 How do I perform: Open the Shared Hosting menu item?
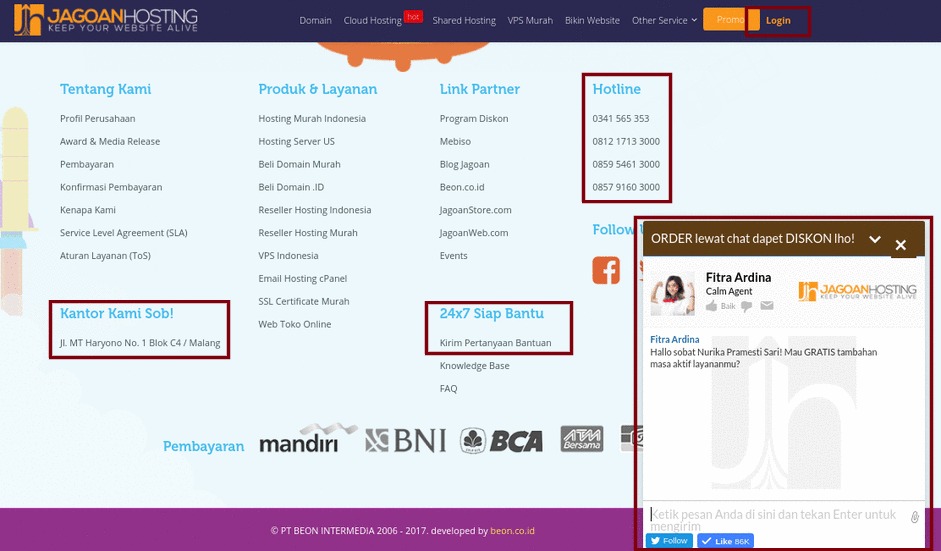tap(464, 20)
